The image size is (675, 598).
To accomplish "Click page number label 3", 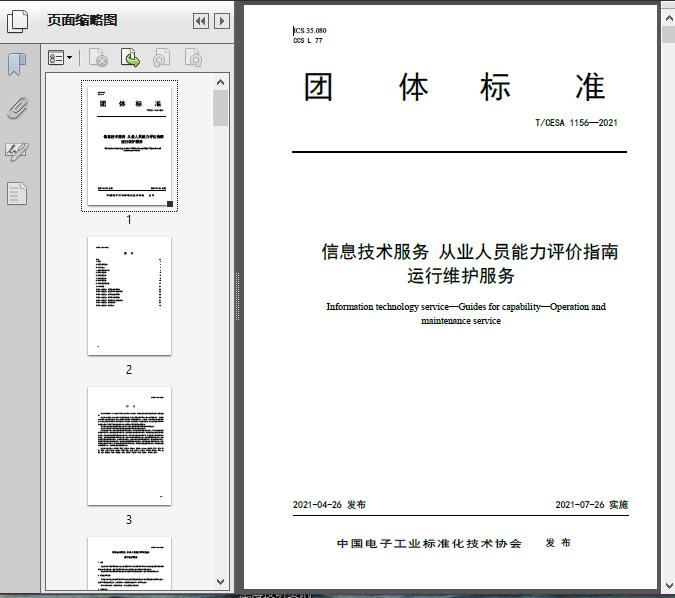I will 129,520.
